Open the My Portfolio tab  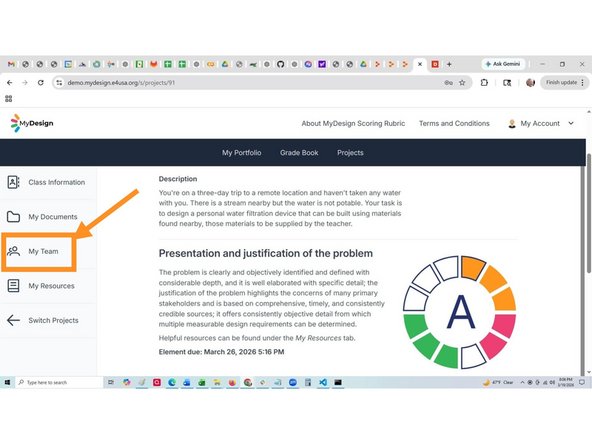pos(242,153)
